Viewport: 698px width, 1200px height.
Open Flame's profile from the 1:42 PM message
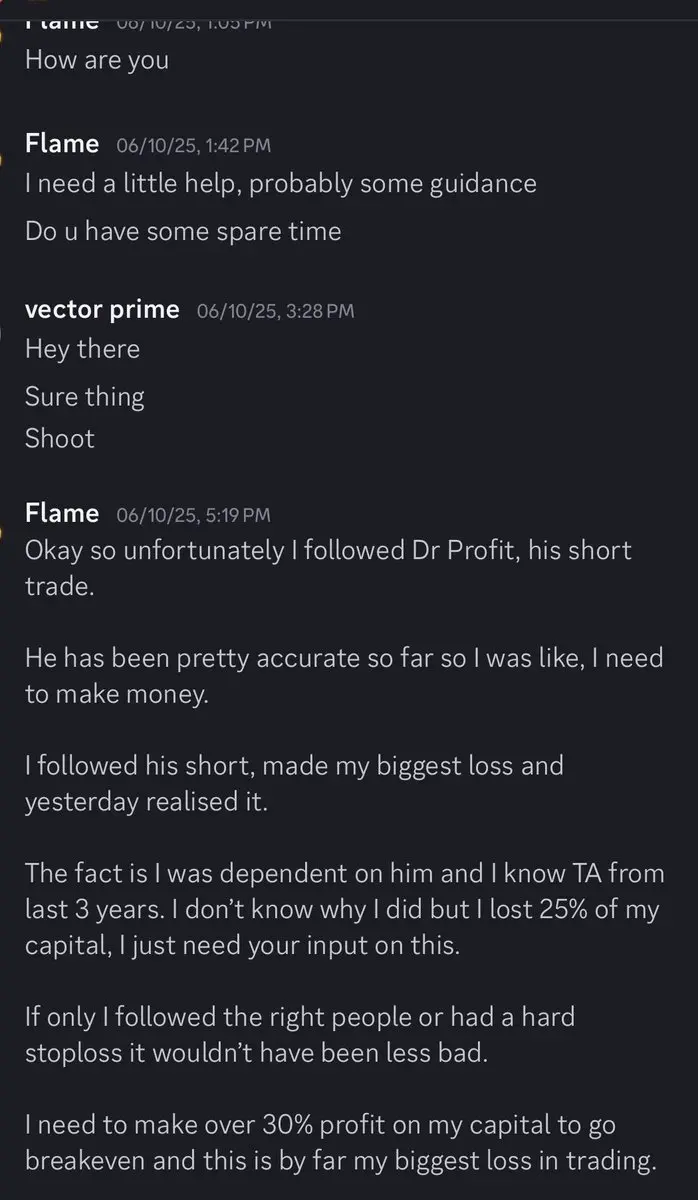[x=62, y=144]
